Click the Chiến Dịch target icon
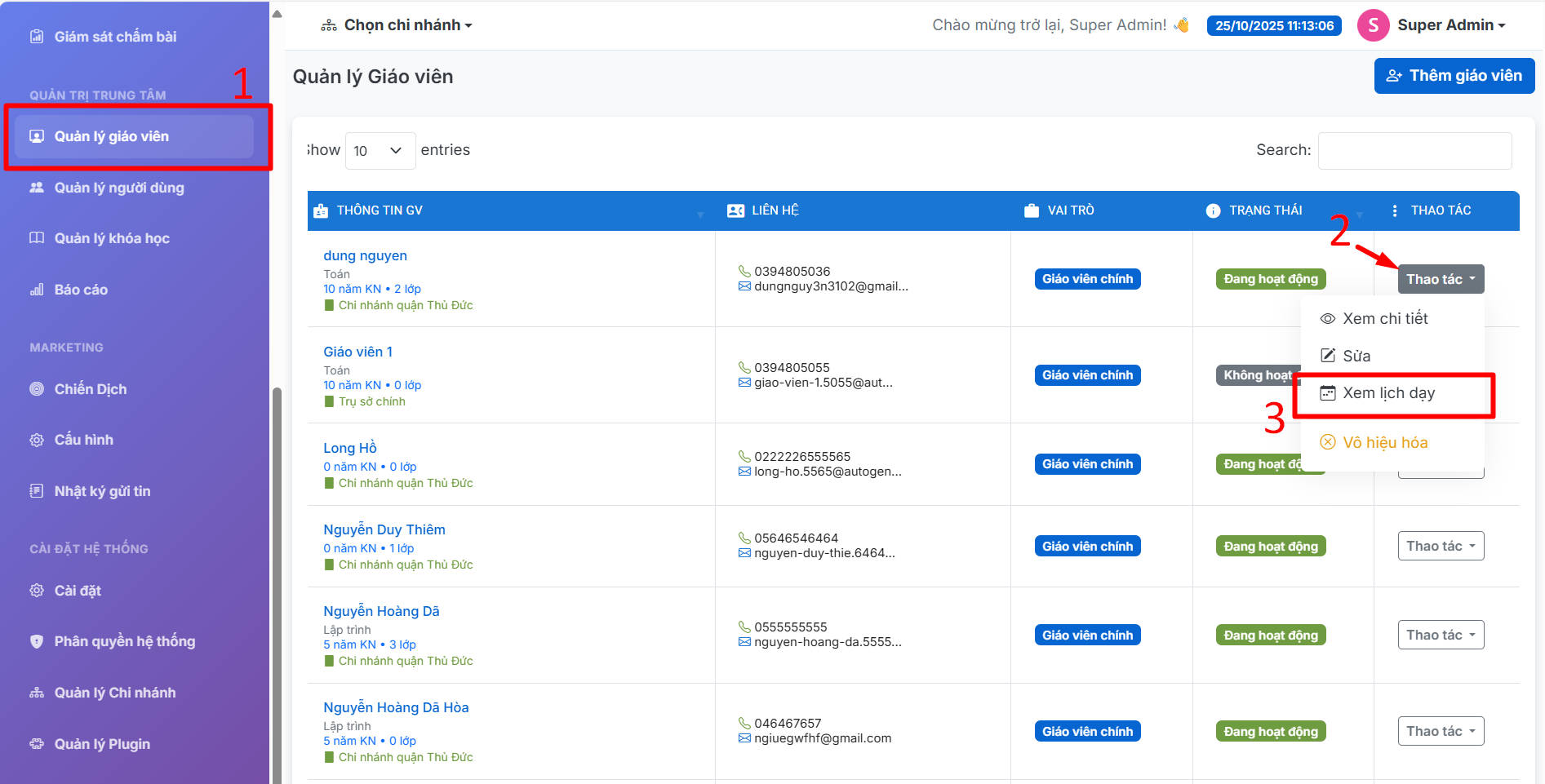1545x784 pixels. [37, 389]
